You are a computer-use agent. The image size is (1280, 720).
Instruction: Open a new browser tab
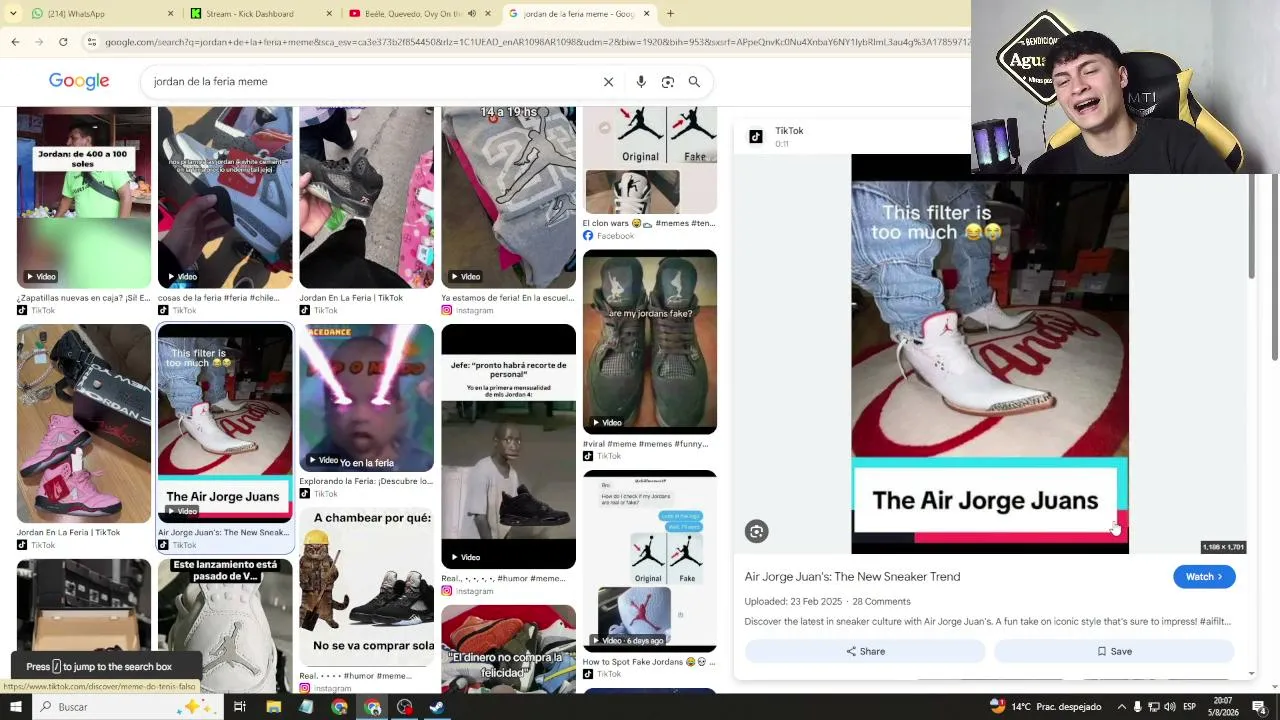tap(670, 14)
